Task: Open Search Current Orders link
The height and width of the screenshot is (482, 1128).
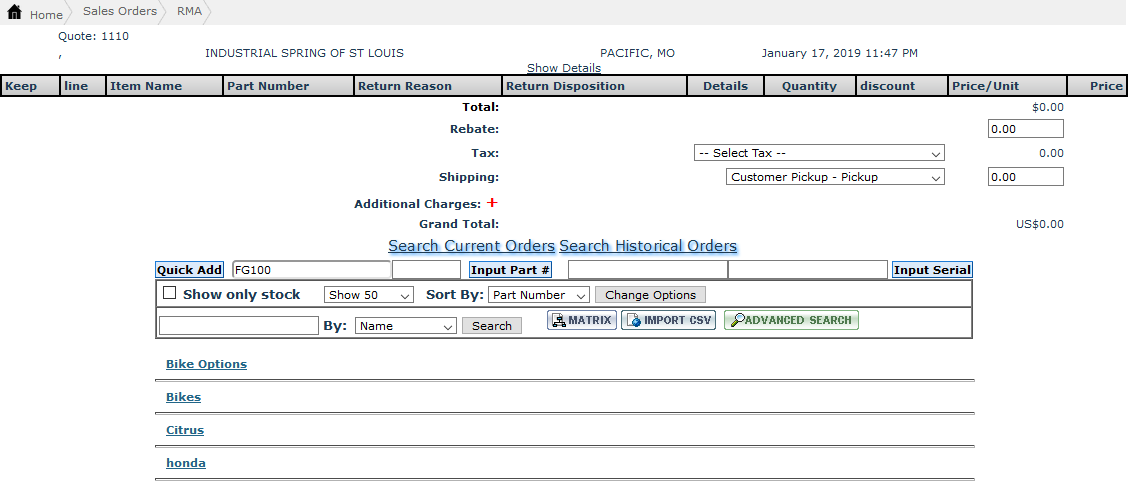Action: click(471, 246)
